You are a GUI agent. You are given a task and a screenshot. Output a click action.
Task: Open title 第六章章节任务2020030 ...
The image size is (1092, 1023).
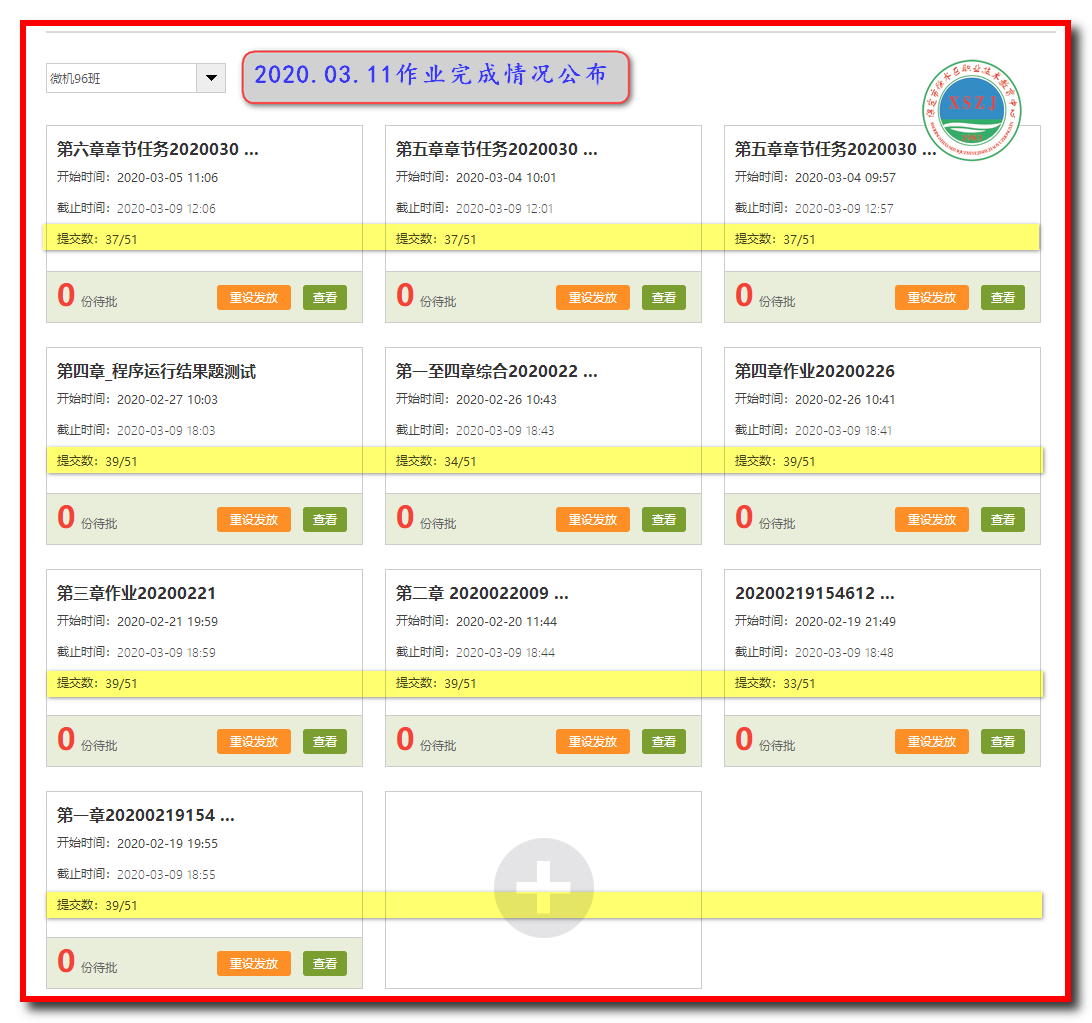(x=157, y=149)
